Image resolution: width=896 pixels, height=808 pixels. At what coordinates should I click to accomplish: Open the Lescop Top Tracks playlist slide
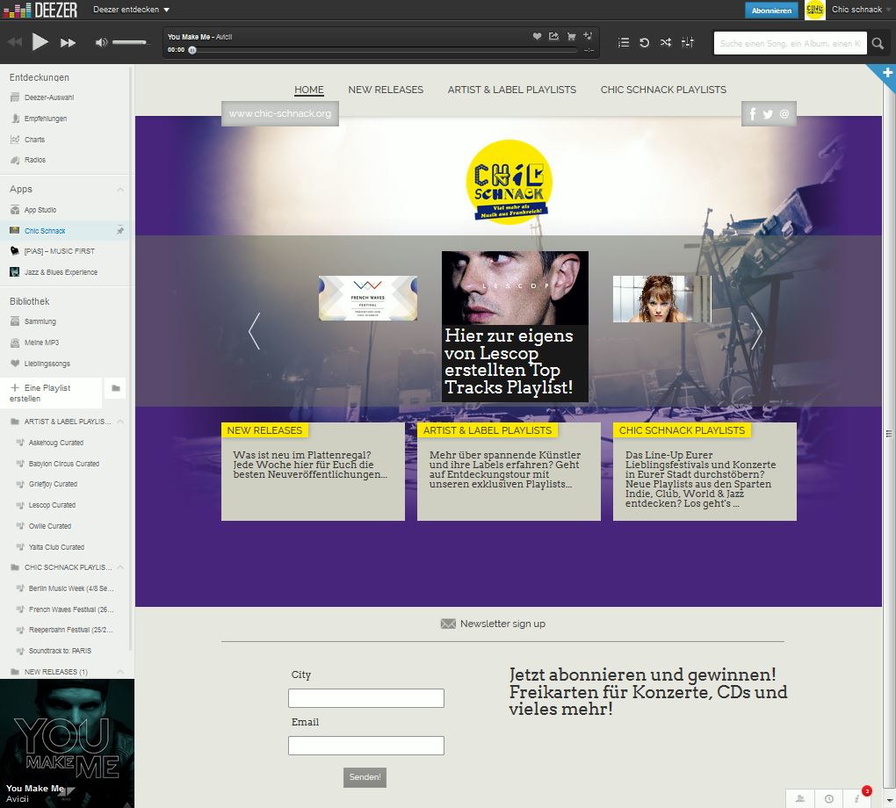click(x=515, y=326)
